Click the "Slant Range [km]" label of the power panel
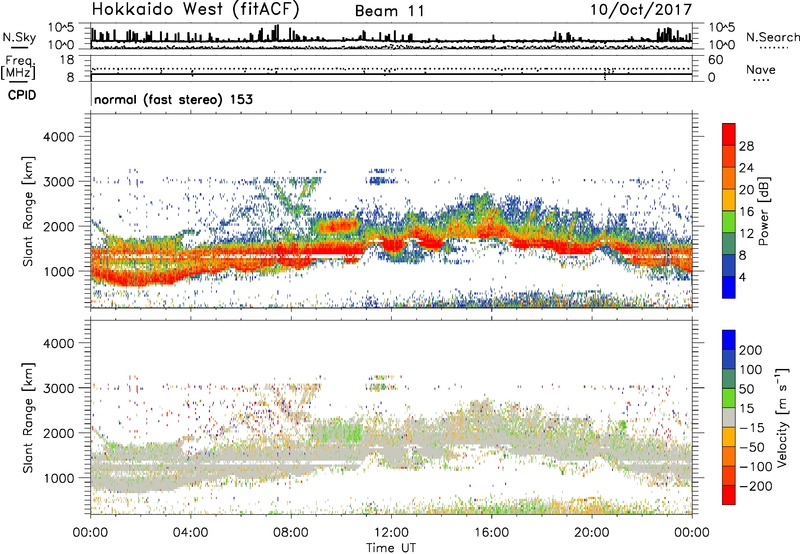The image size is (800, 554). (28, 211)
